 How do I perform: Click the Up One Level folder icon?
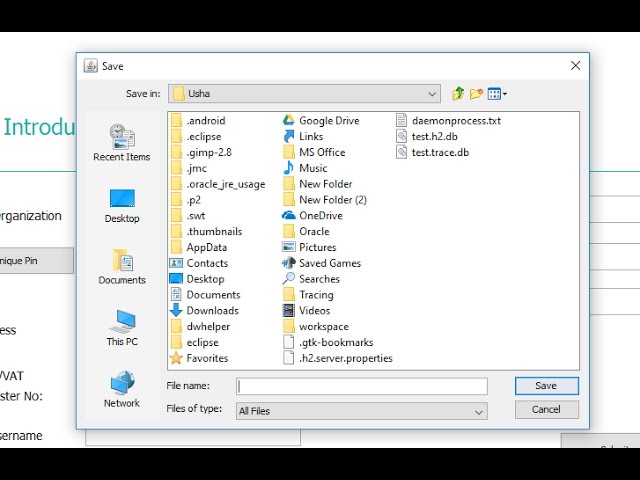[x=458, y=93]
